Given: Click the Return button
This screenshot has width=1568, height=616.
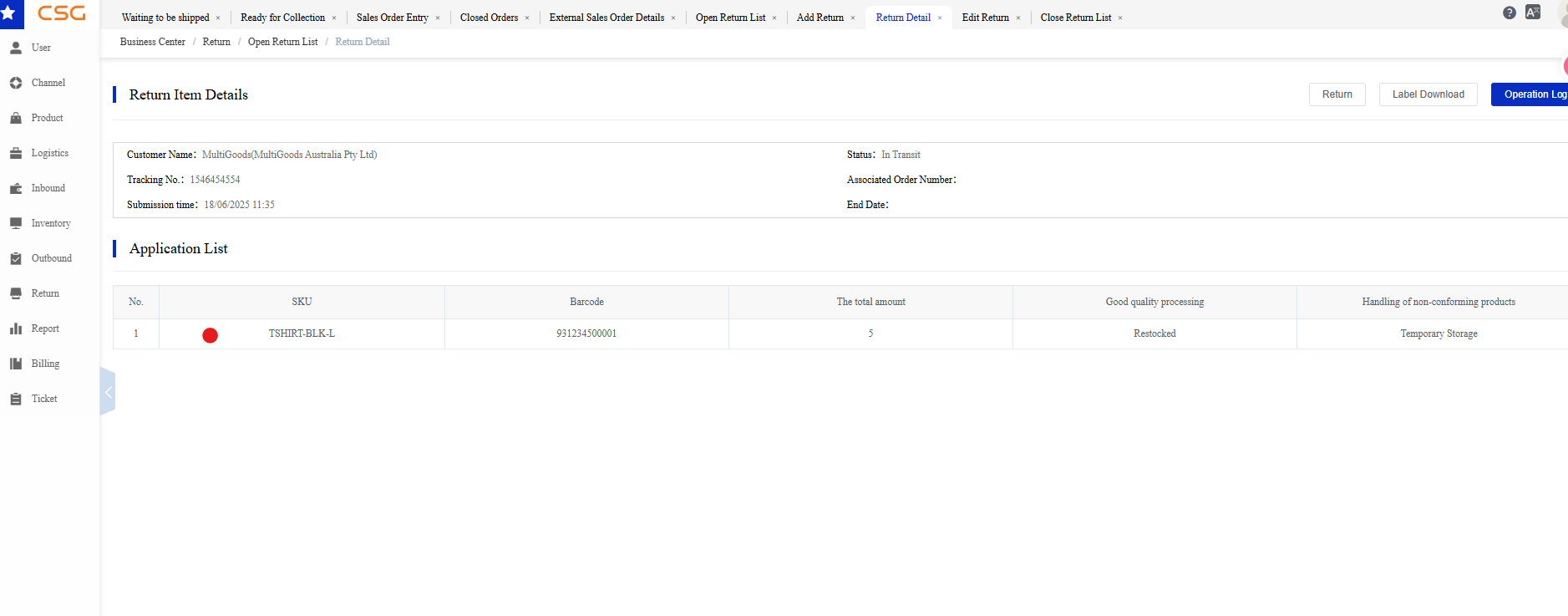Looking at the screenshot, I should click(1337, 94).
